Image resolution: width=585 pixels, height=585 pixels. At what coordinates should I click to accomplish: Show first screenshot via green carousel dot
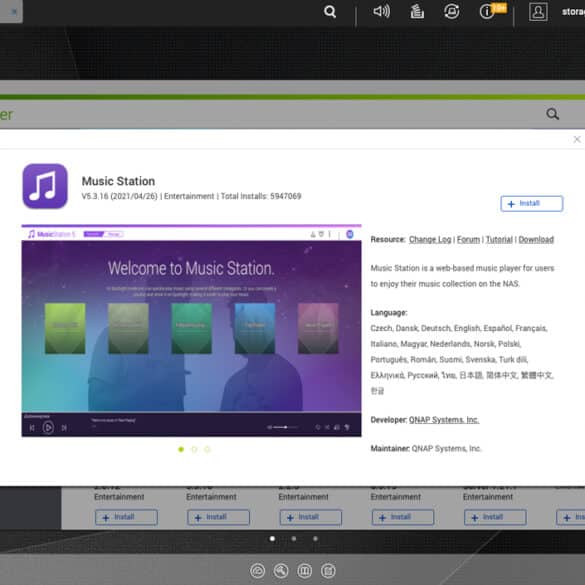tap(181, 449)
